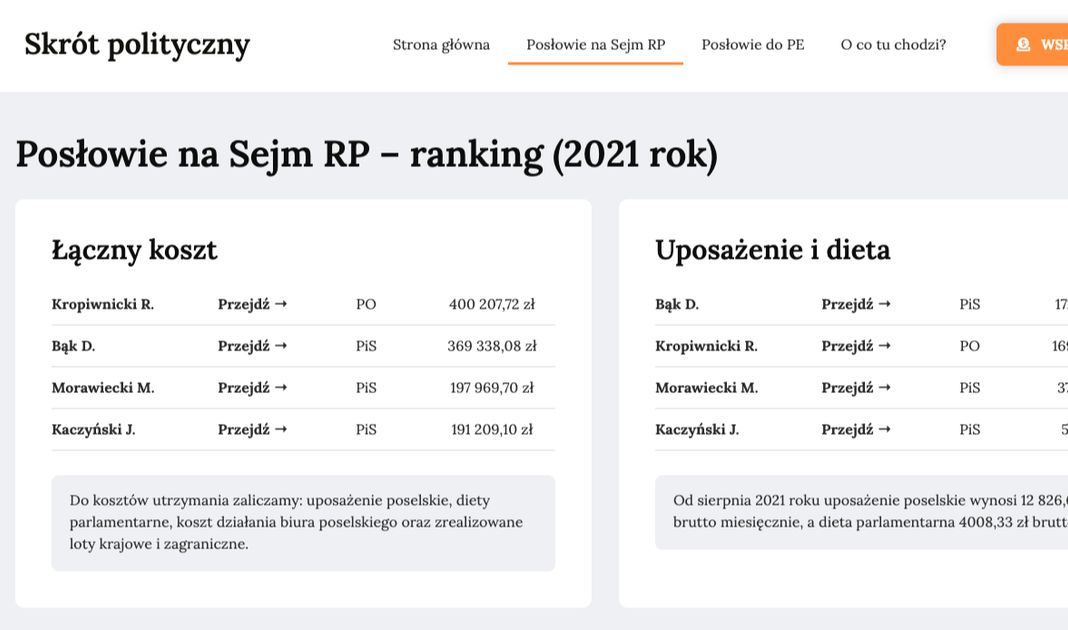Click the Kropiwnicki R. name in Łączny koszt
The height and width of the screenshot is (630, 1068).
103,304
